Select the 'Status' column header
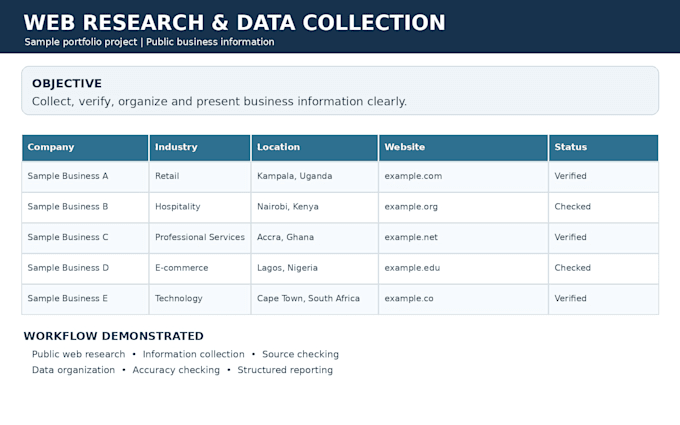Screen dimensions: 680x425 point(604,147)
